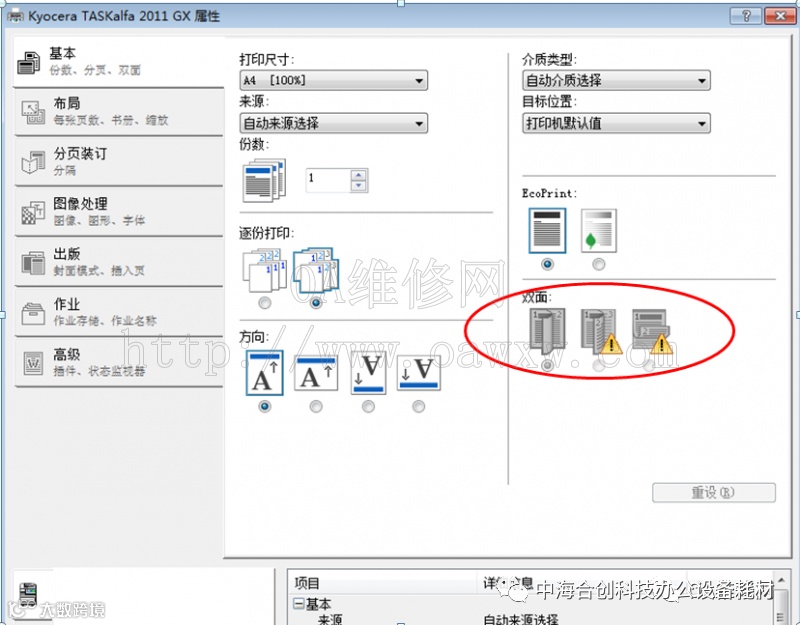Click the 份数 copies number field
800x625 pixels.
pyautogui.click(x=328, y=180)
